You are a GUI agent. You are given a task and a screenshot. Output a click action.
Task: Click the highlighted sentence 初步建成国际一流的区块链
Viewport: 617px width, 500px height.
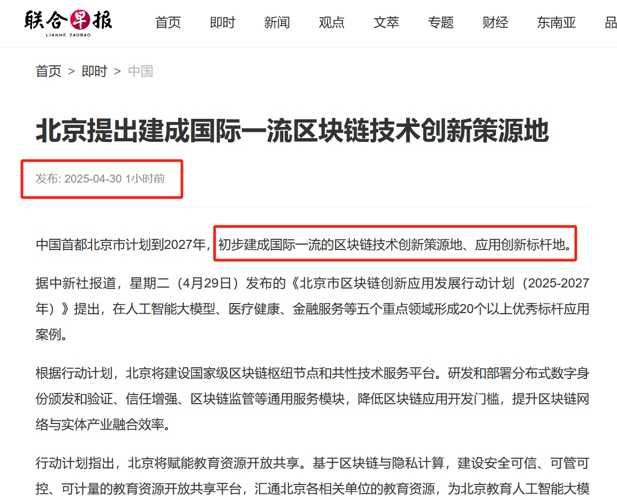pos(395,244)
